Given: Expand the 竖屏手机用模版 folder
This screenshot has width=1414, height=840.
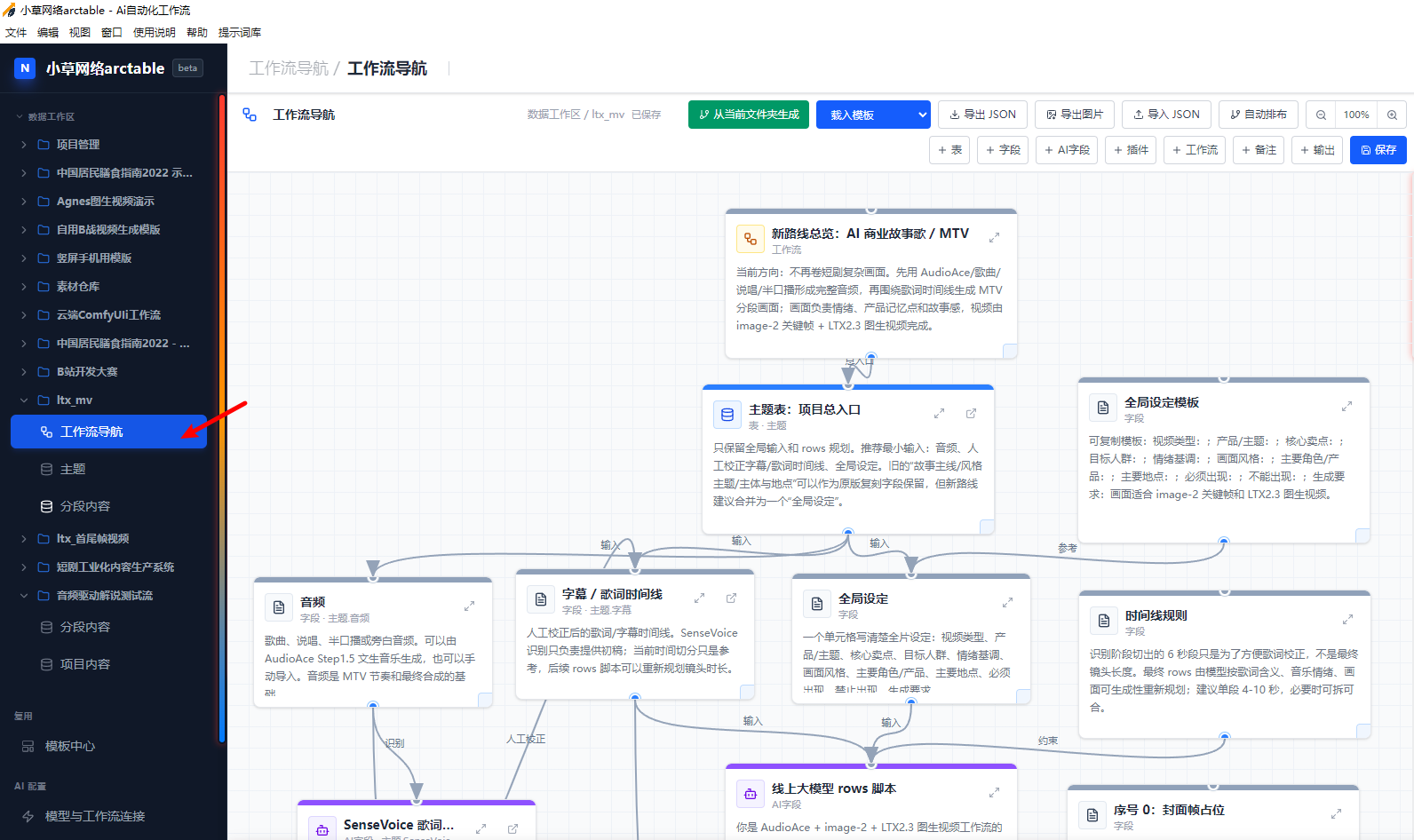Looking at the screenshot, I should tap(24, 258).
